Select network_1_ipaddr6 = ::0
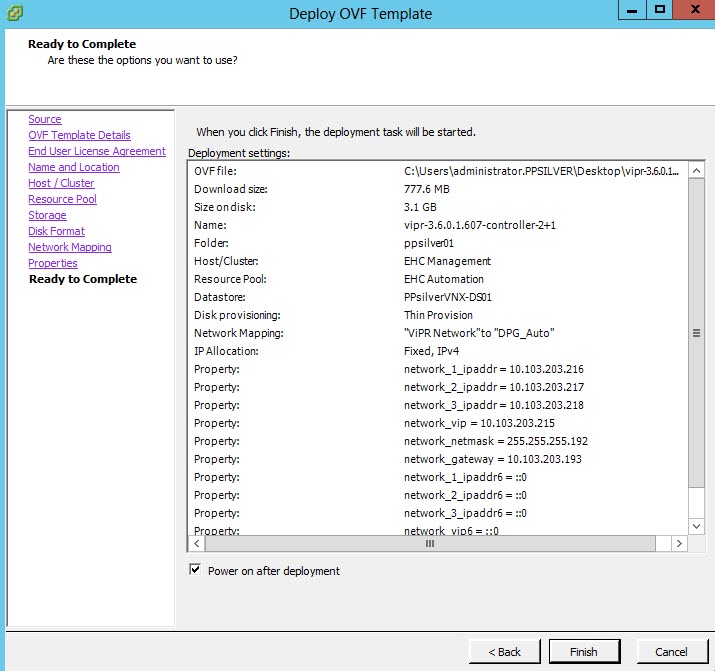715x671 pixels. [x=465, y=477]
